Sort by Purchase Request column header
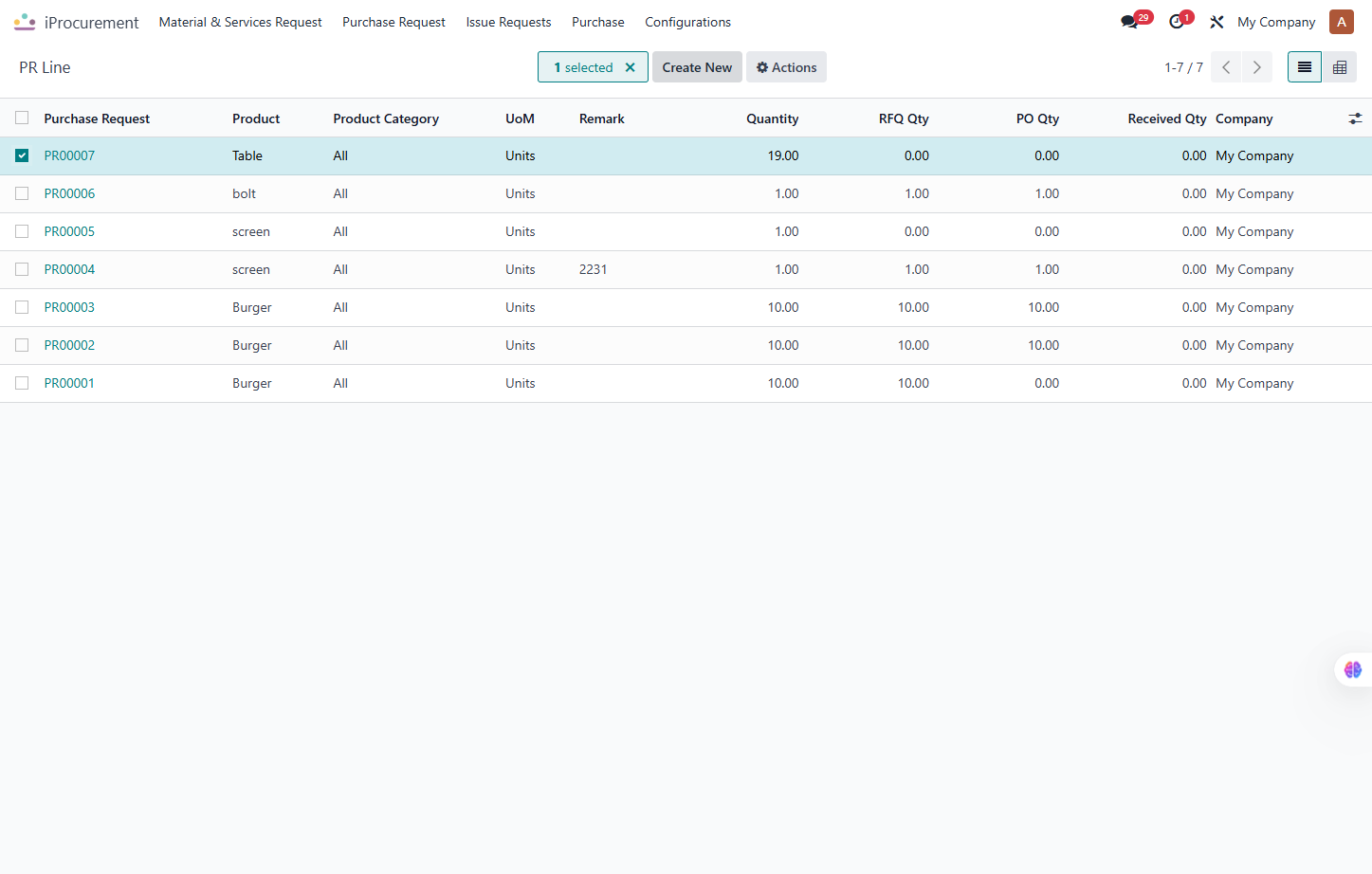Viewport: 1372px width, 874px height. coord(97,118)
